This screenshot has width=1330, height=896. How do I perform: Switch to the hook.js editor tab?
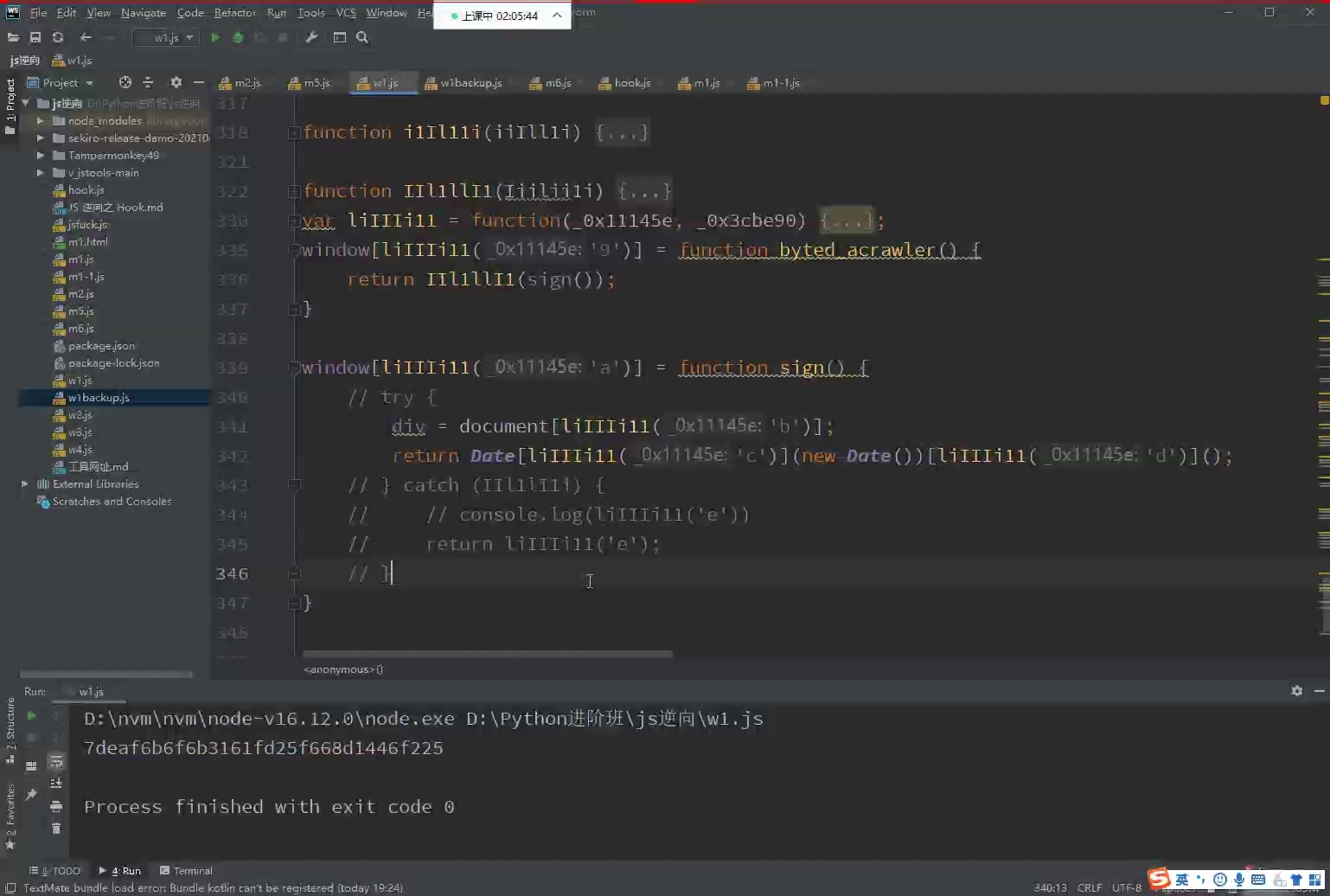pos(631,83)
